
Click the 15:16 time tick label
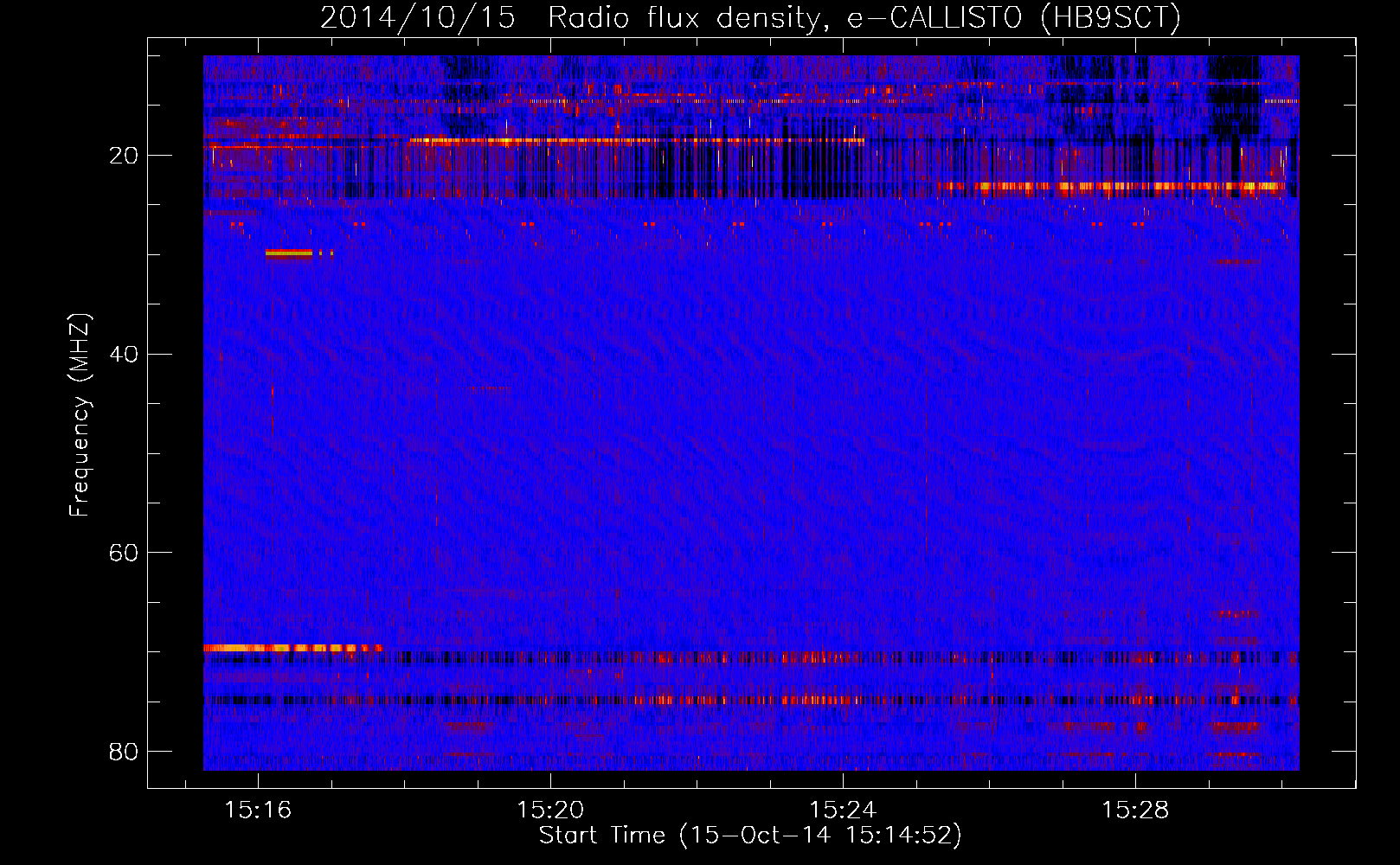[x=258, y=810]
